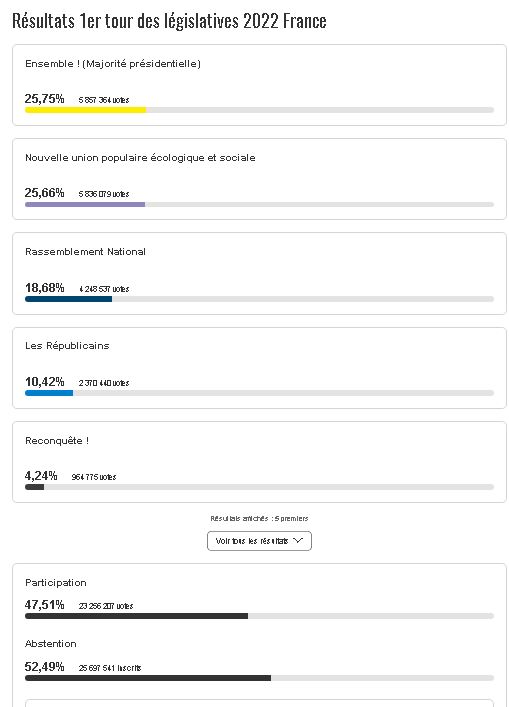
Task: Click the dark blue Rassemblement National bar
Action: click(69, 299)
